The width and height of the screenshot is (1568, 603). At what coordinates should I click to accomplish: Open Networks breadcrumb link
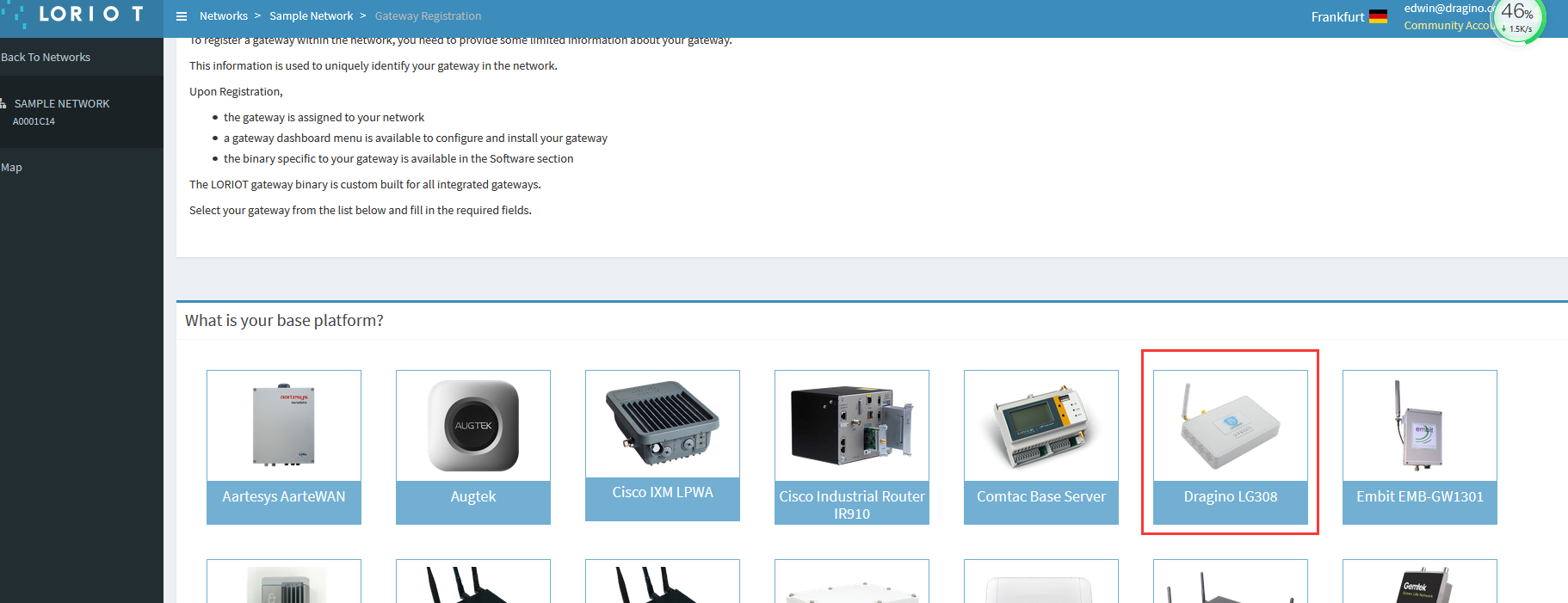click(x=224, y=16)
